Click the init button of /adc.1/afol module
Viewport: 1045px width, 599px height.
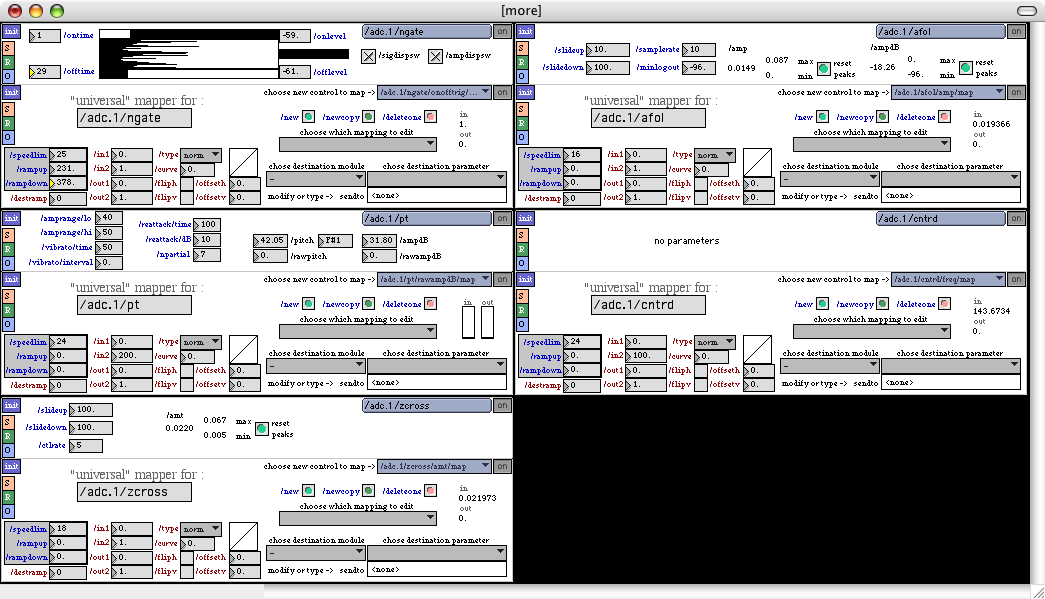[524, 32]
